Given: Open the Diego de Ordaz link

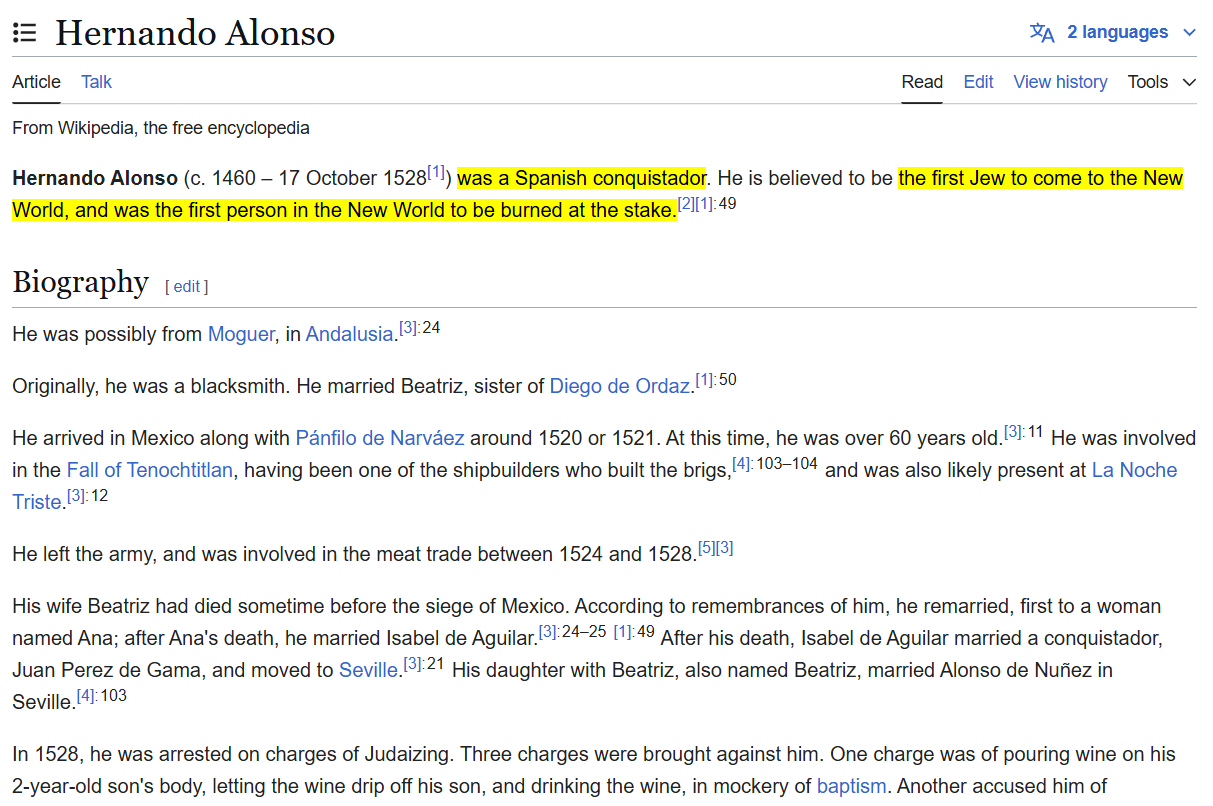Looking at the screenshot, I should pyautogui.click(x=619, y=386).
